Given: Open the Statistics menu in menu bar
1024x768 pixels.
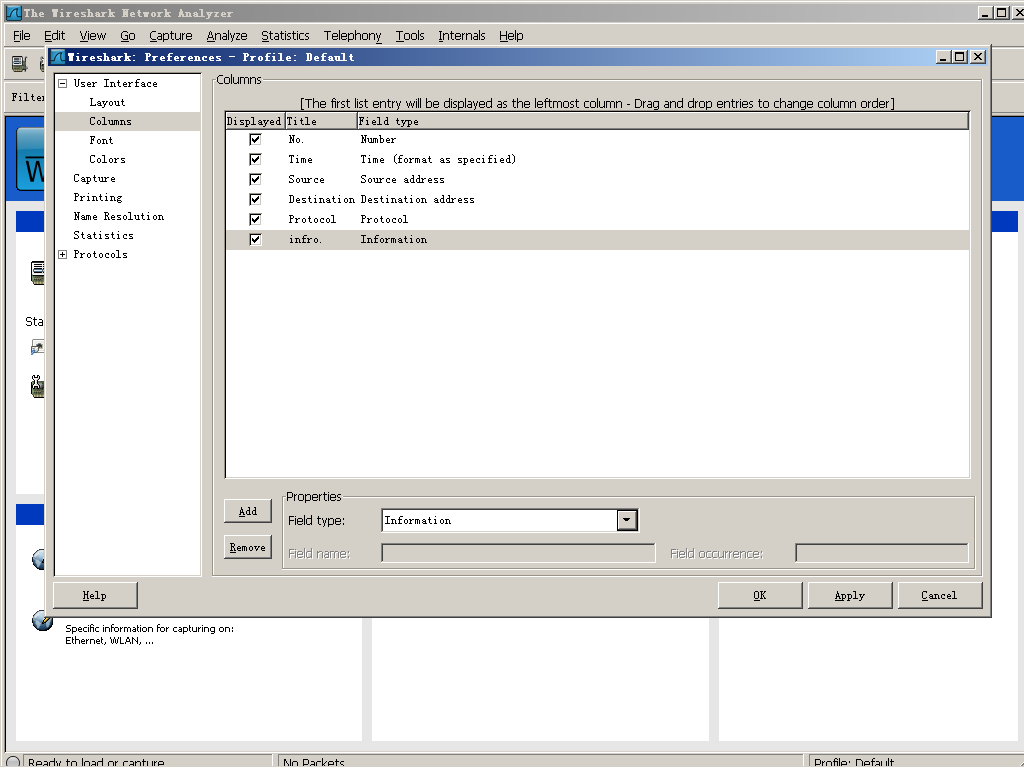Looking at the screenshot, I should [285, 35].
